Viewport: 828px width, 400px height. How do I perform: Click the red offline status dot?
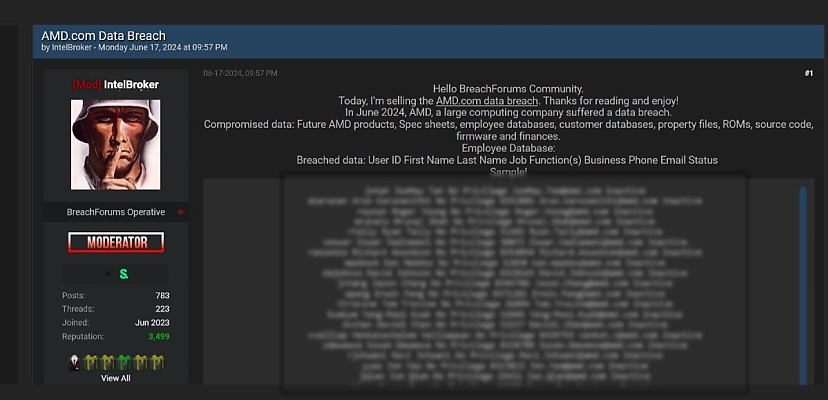[x=181, y=212]
